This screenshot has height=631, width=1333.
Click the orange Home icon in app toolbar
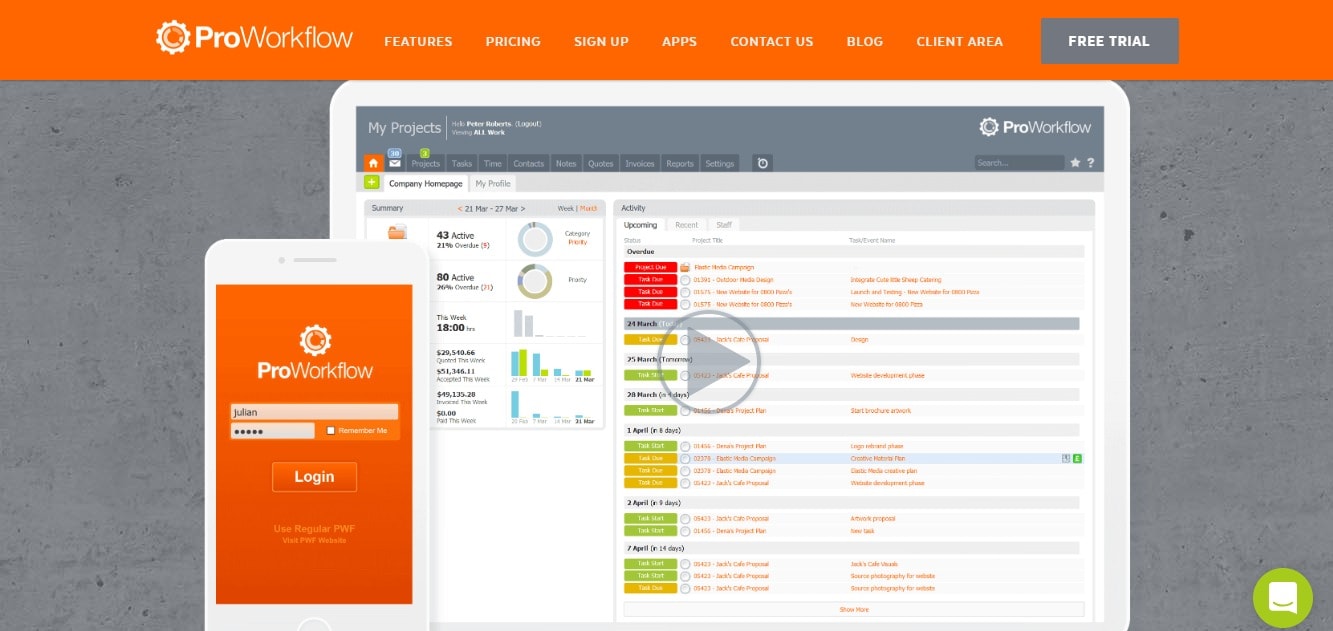coord(373,163)
